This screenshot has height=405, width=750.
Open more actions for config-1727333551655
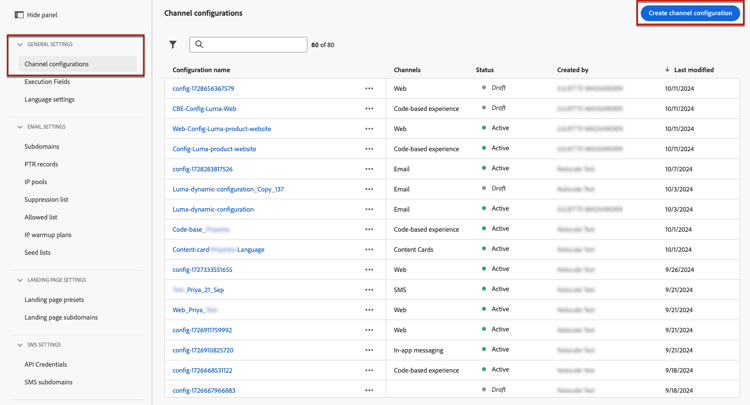[x=369, y=269]
